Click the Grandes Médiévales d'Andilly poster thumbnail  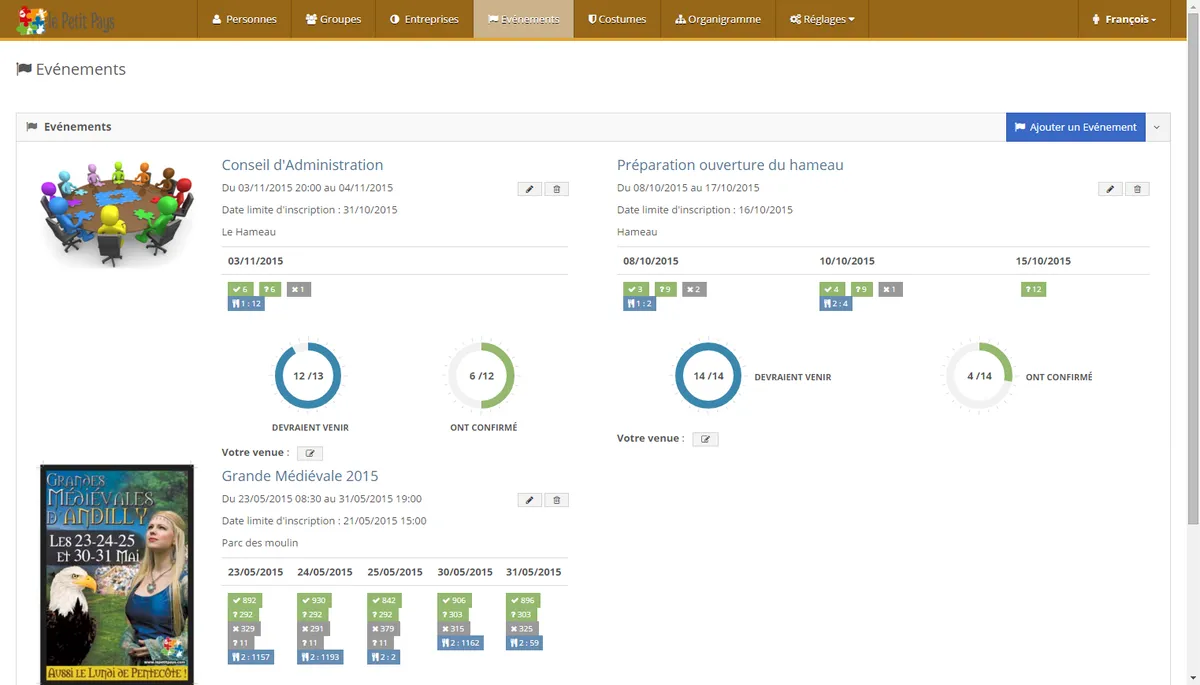point(117,574)
